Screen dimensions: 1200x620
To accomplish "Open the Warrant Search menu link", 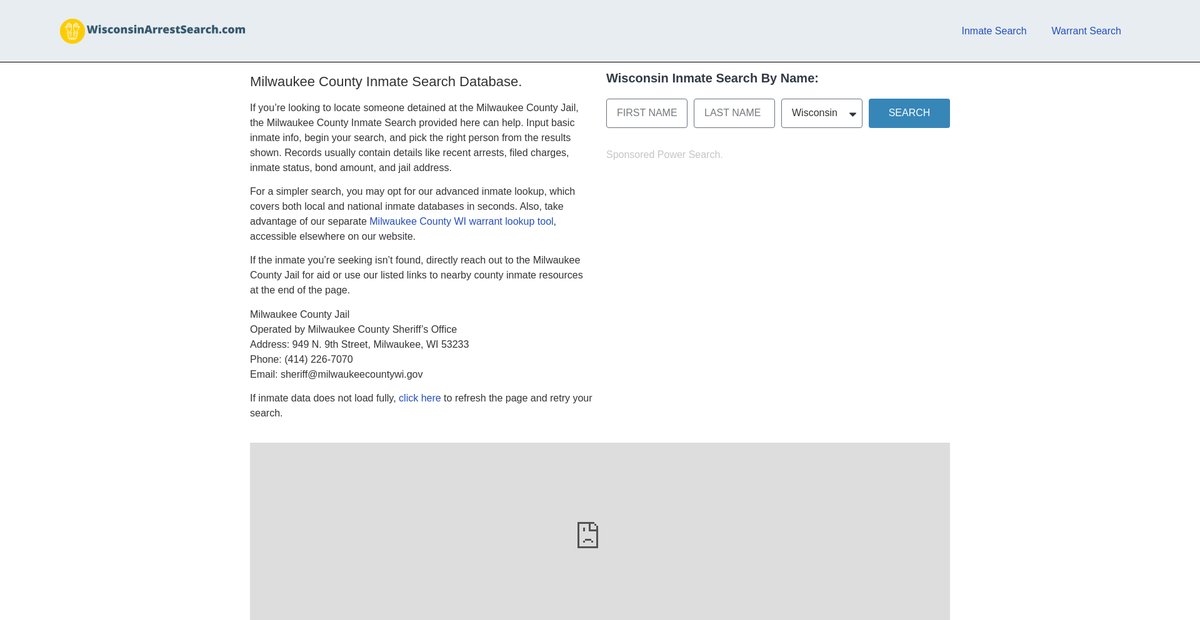I will click(1086, 31).
